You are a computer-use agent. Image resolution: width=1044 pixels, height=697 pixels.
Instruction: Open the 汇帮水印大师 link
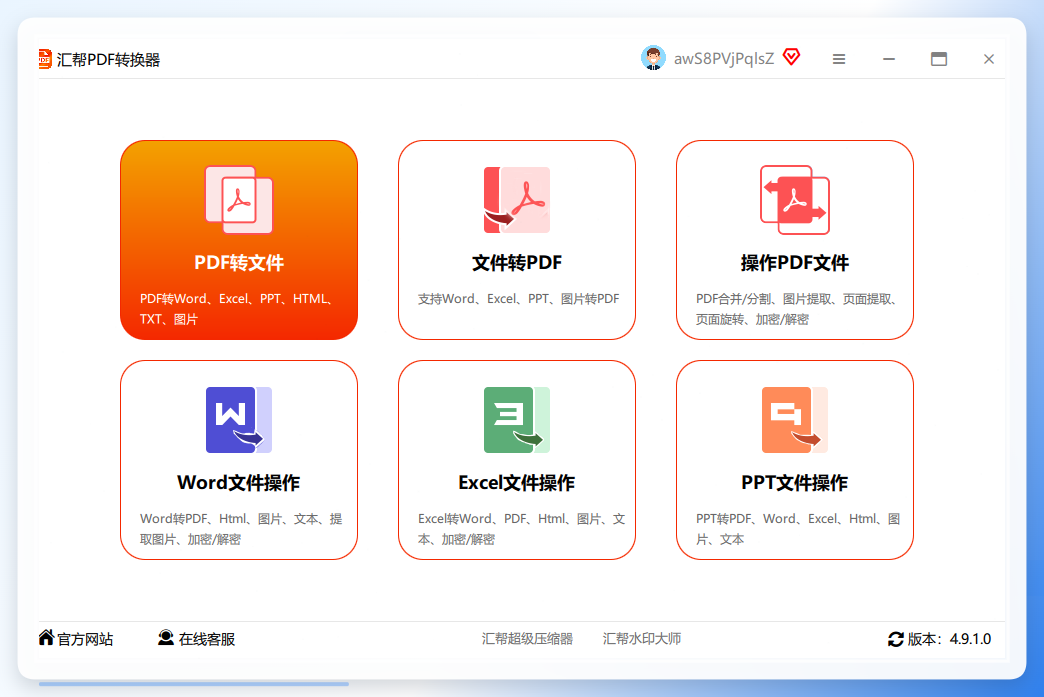click(642, 639)
